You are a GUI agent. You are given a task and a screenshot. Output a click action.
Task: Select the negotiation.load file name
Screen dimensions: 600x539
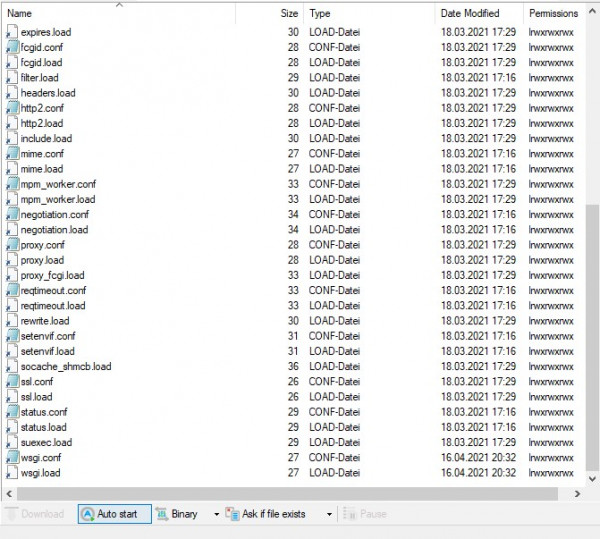54,230
